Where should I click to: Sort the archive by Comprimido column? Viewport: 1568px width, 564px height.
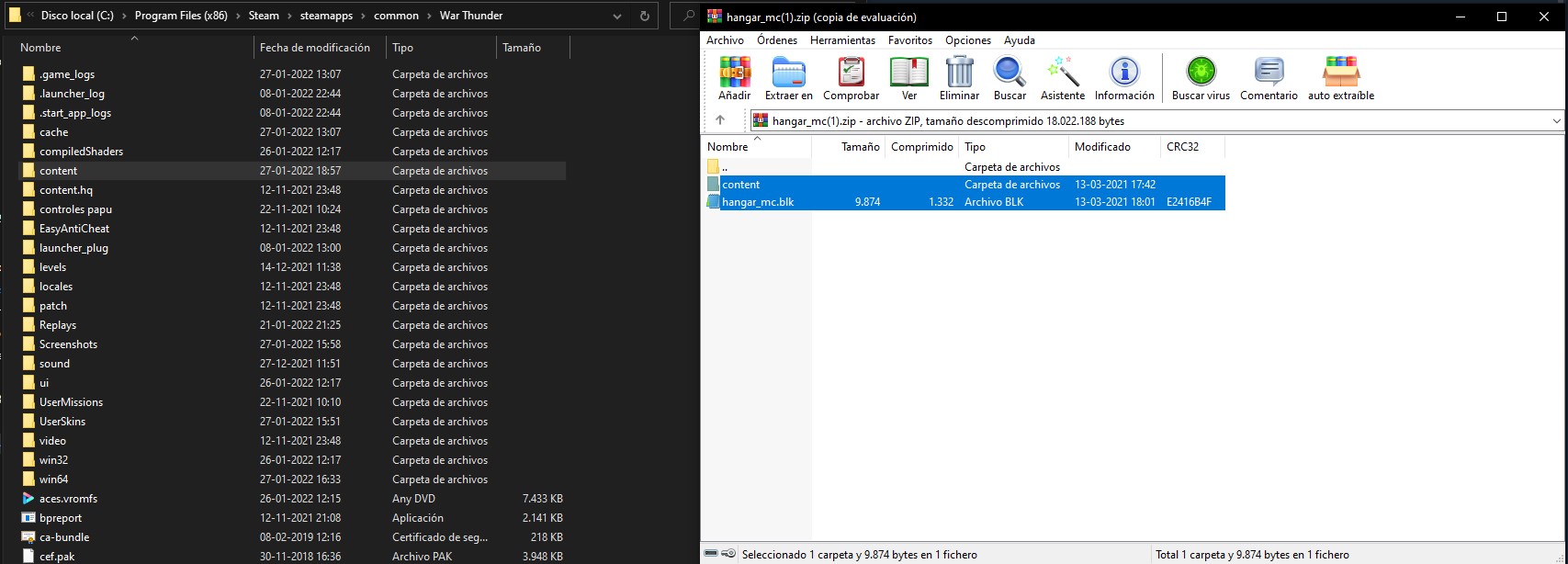[x=921, y=147]
